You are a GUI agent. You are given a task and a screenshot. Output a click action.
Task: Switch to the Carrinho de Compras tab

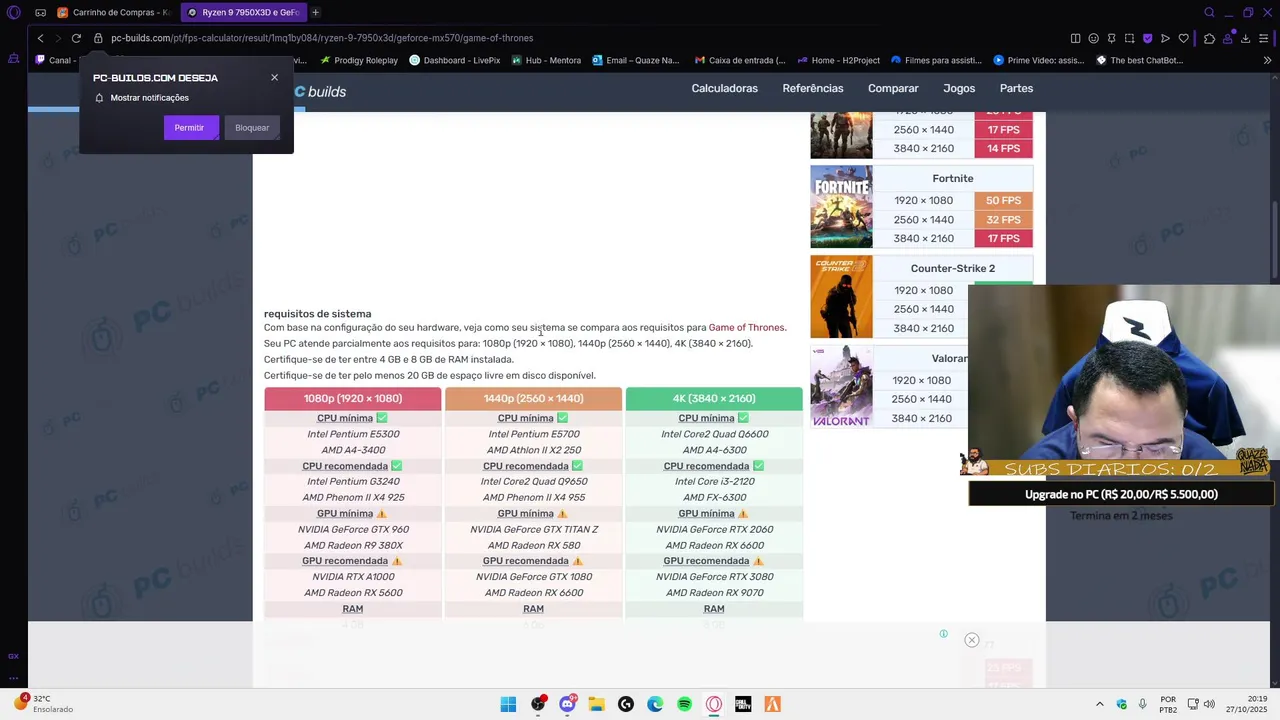114,12
